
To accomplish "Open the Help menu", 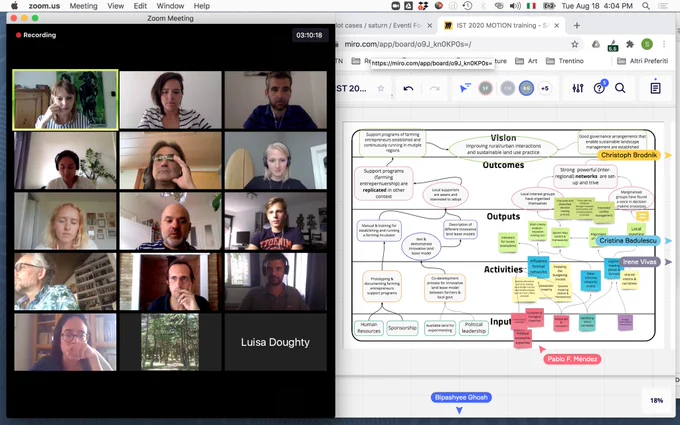I will [202, 6].
